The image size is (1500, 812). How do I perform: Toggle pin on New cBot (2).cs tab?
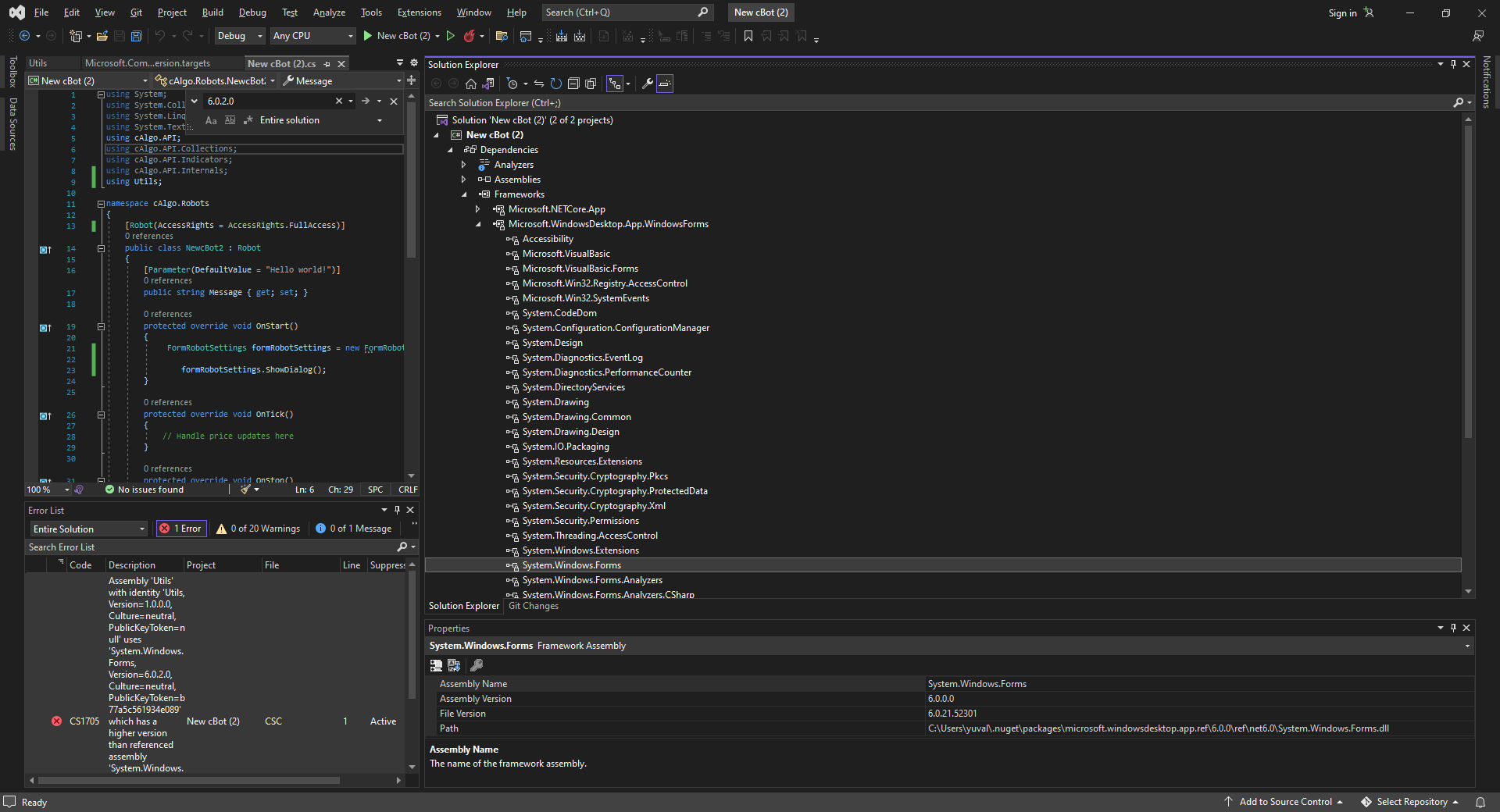pos(327,64)
